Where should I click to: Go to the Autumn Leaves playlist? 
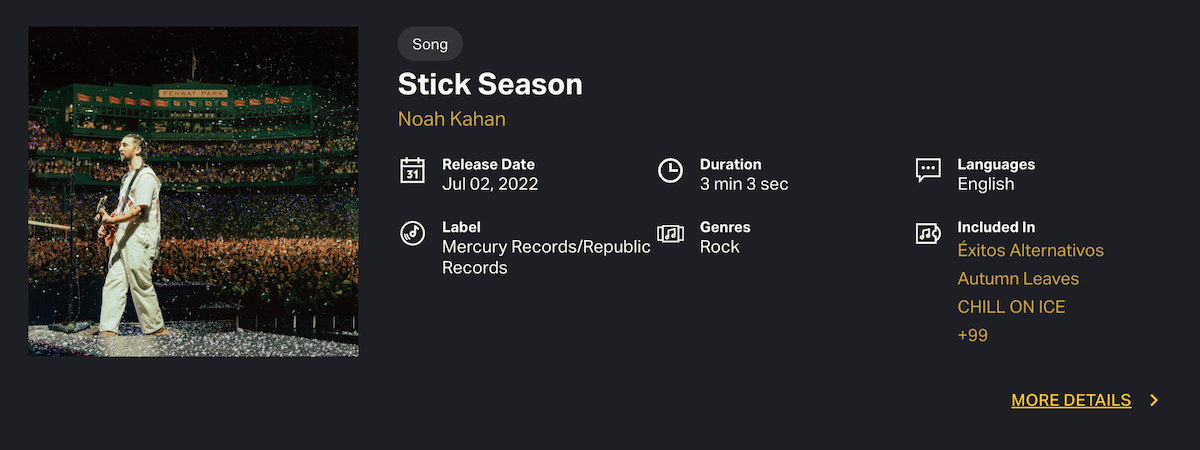[1018, 279]
